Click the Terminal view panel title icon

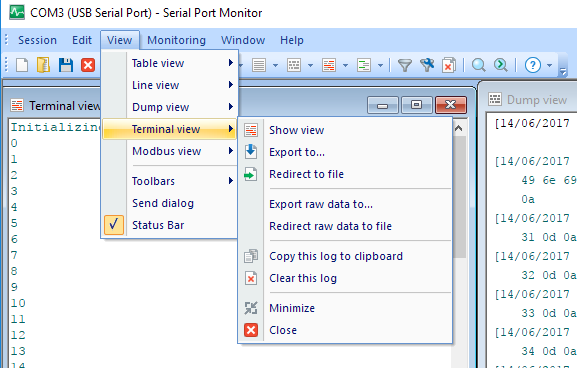pos(17,106)
